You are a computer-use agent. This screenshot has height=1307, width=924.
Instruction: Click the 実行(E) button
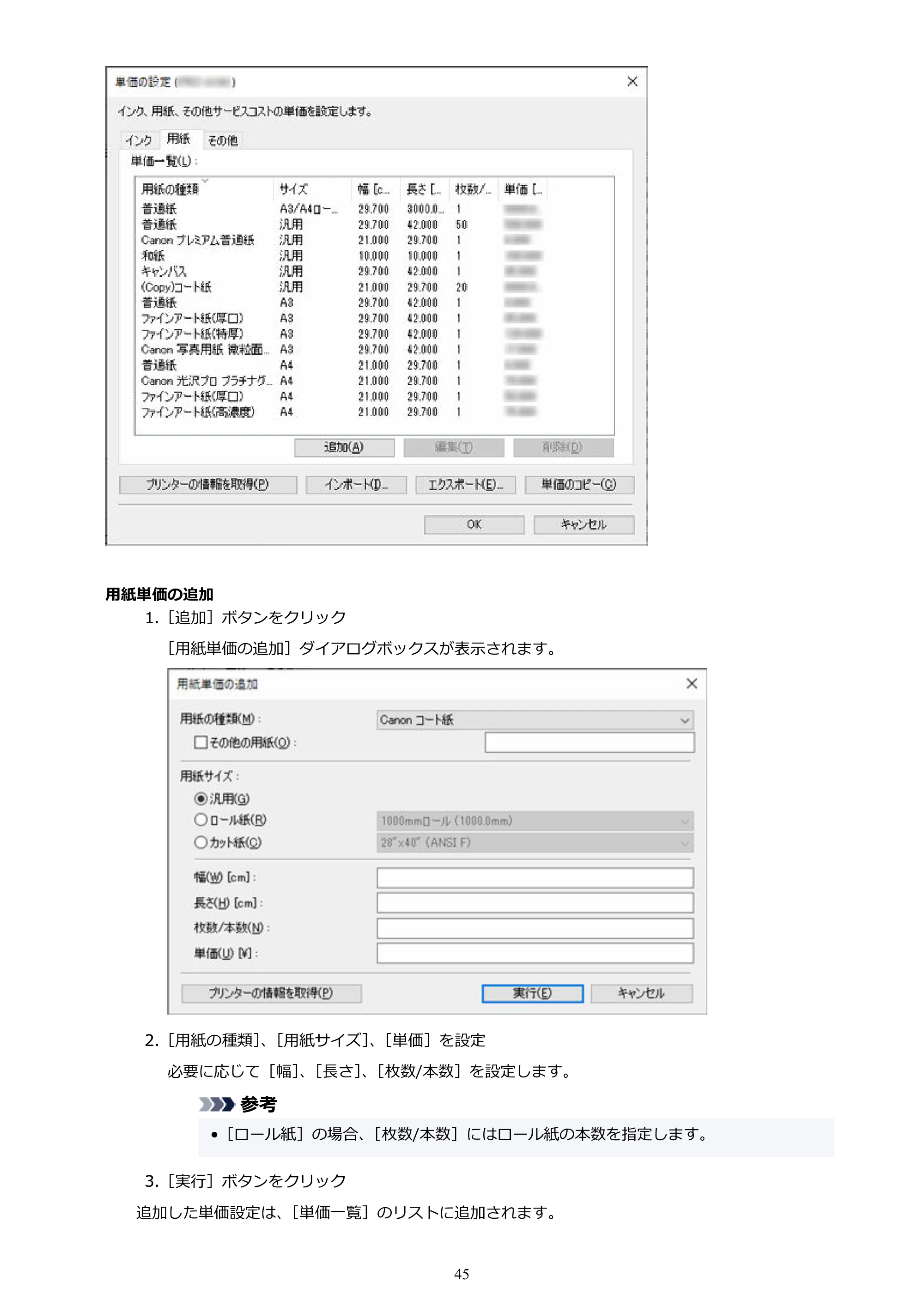pos(532,993)
